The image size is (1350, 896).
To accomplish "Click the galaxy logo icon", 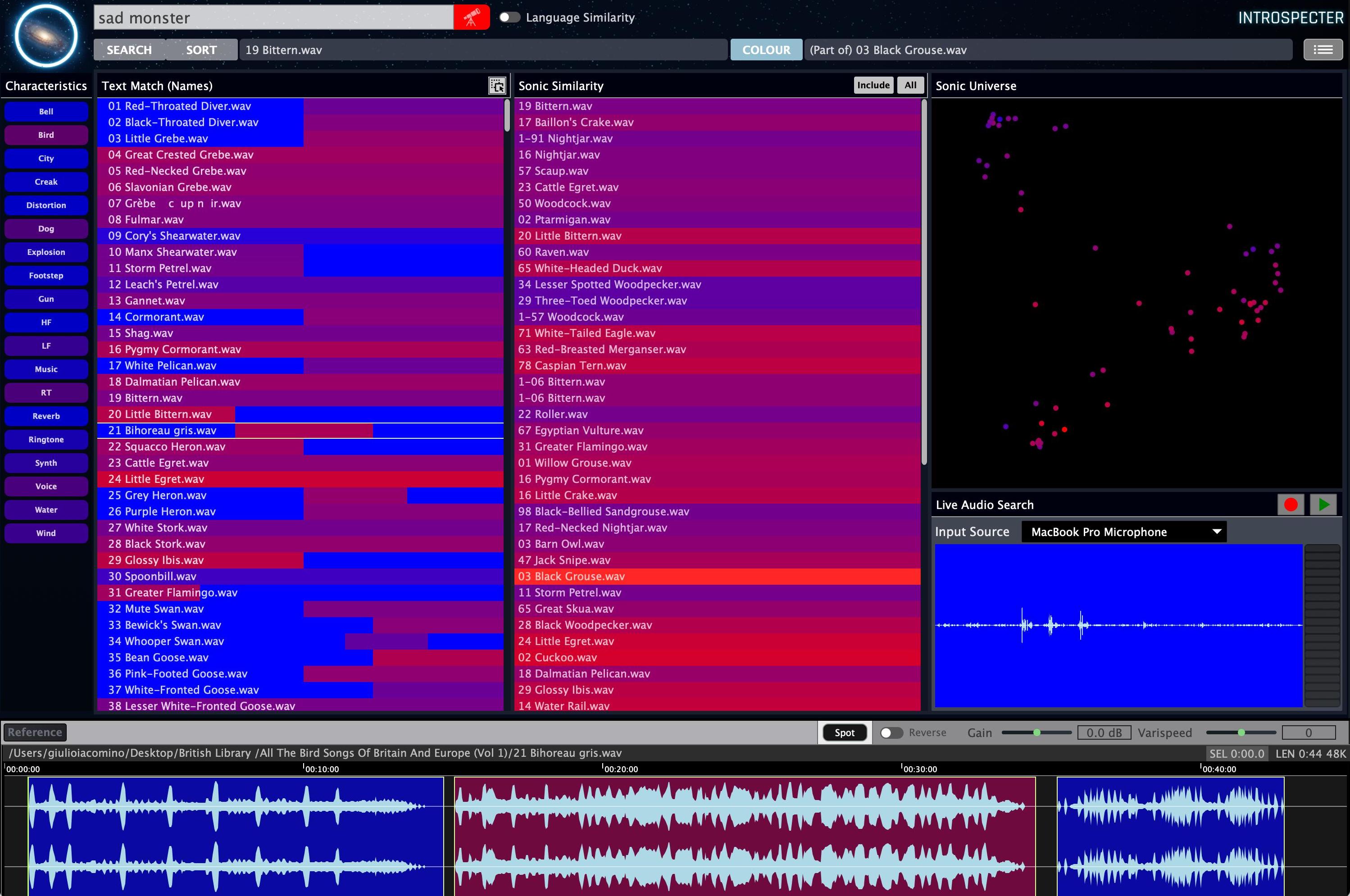I will (x=46, y=36).
